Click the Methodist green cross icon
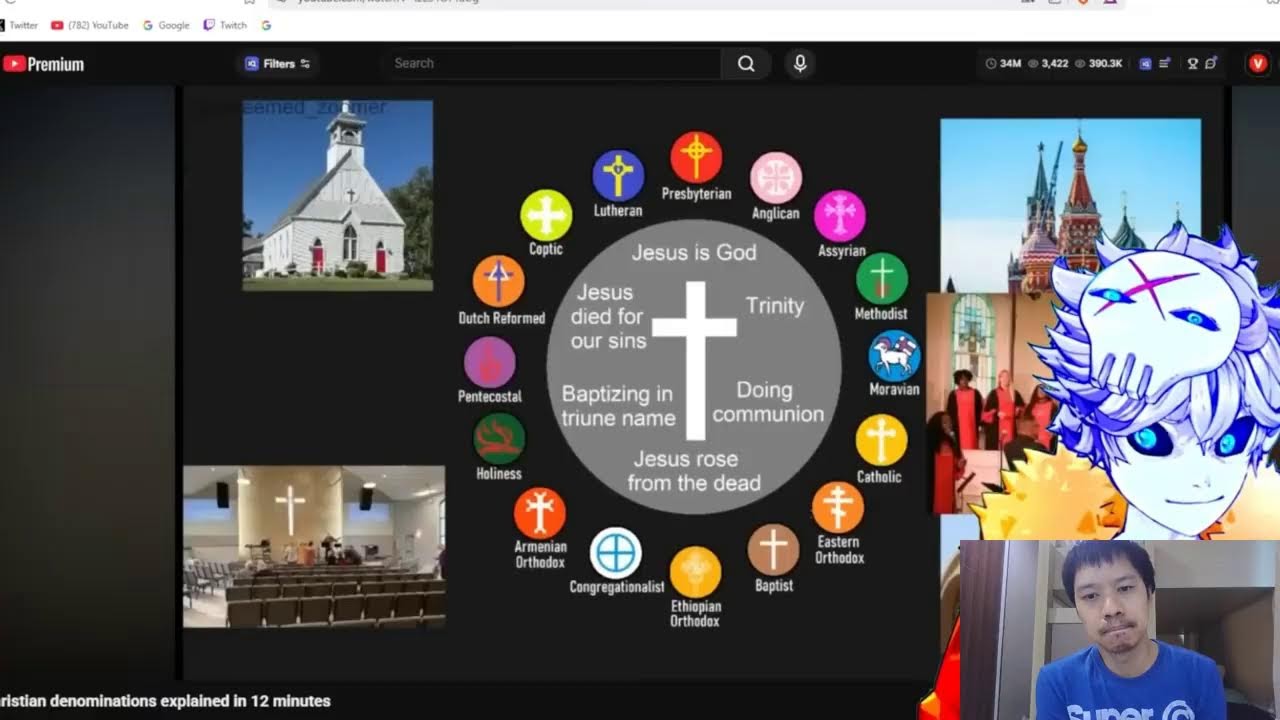1280x720 pixels. (x=881, y=278)
